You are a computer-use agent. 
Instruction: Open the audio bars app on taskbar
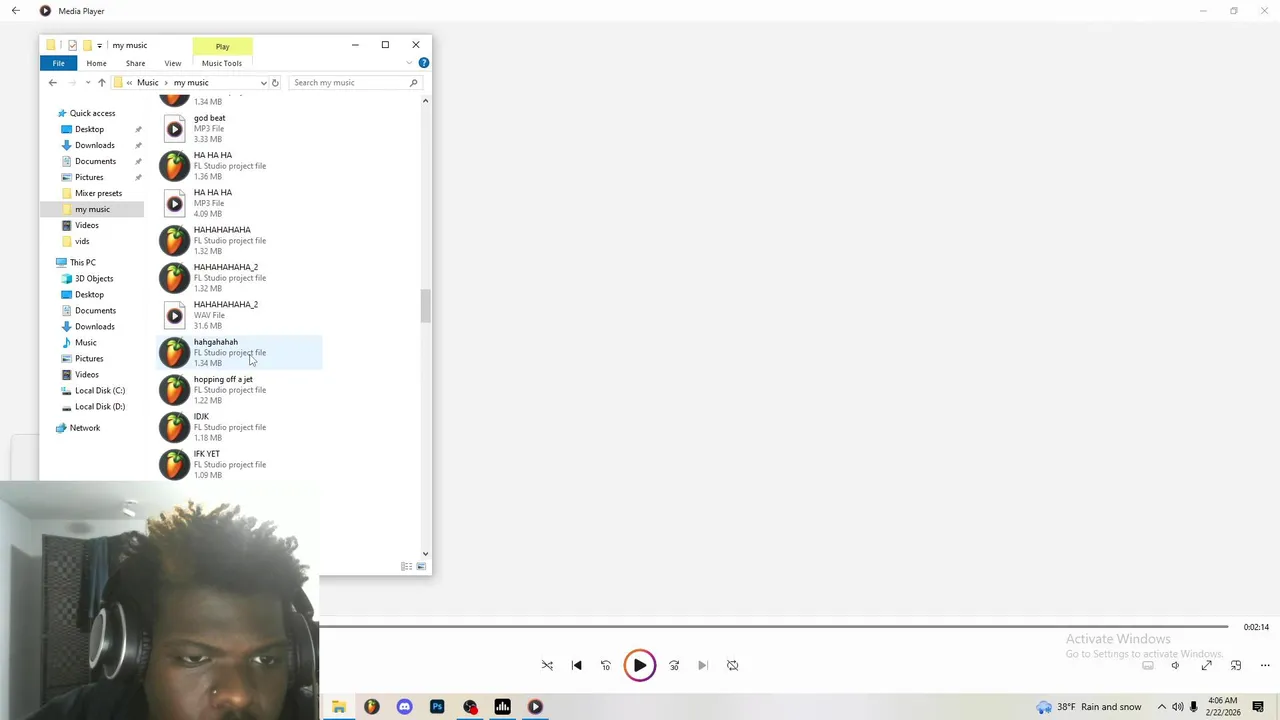click(502, 707)
